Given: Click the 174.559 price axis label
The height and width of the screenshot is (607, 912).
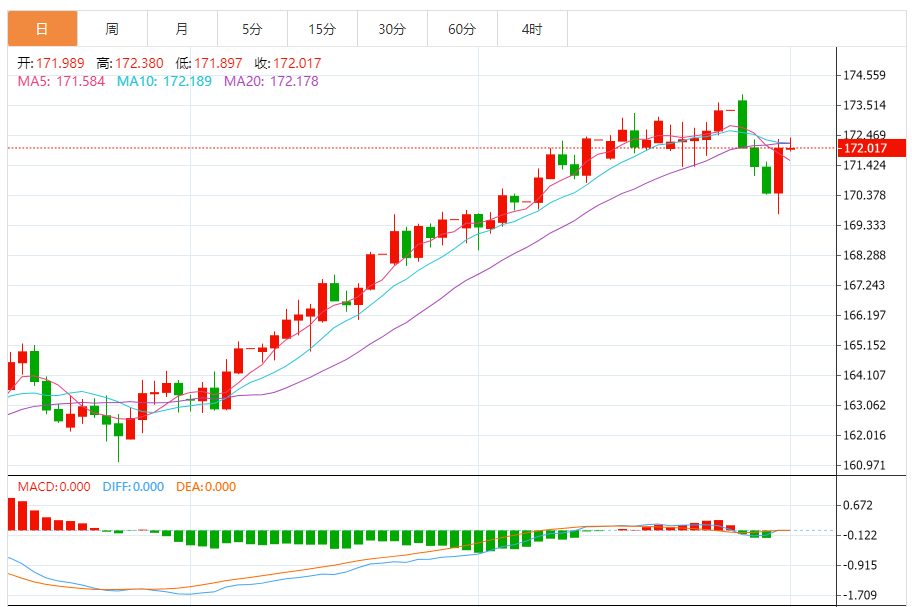Looking at the screenshot, I should tap(865, 75).
